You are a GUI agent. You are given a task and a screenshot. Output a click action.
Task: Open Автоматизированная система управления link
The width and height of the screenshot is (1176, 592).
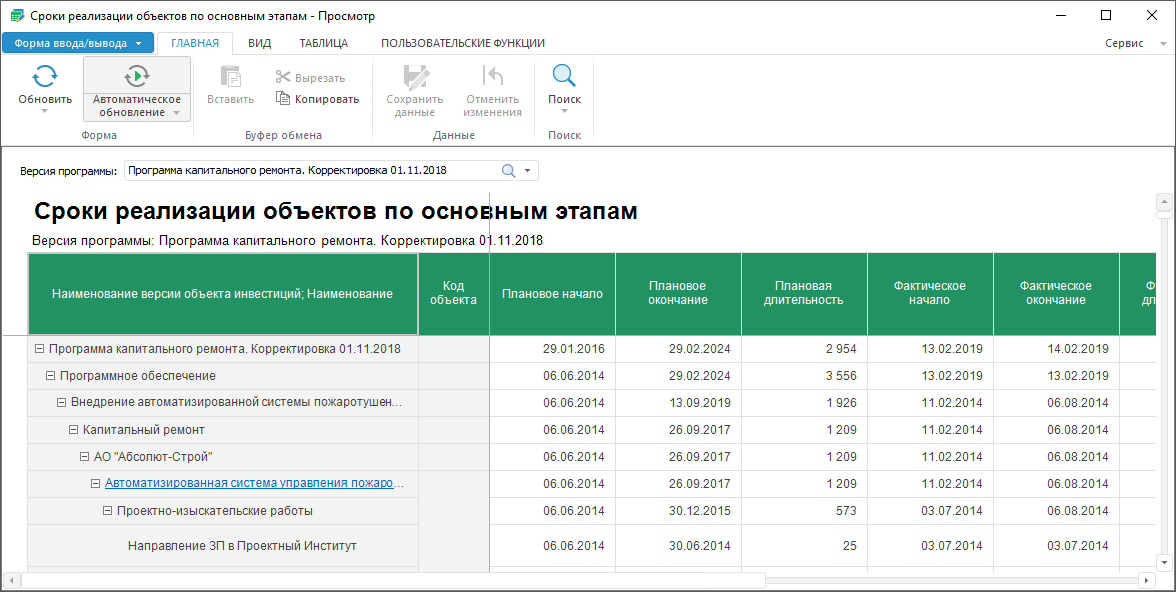[x=254, y=484]
